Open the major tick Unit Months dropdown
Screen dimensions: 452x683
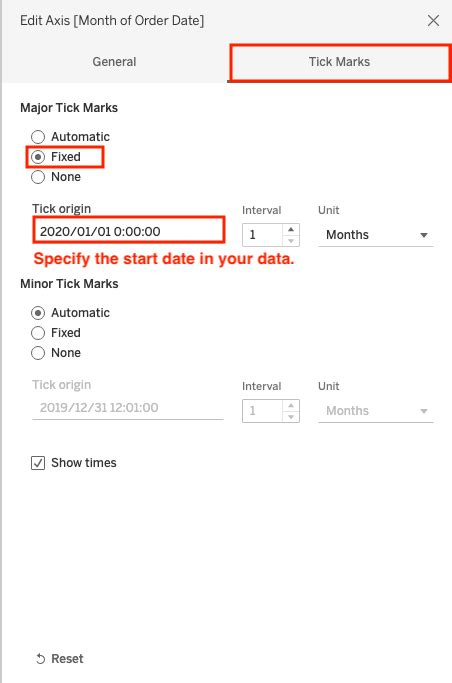[x=376, y=235]
